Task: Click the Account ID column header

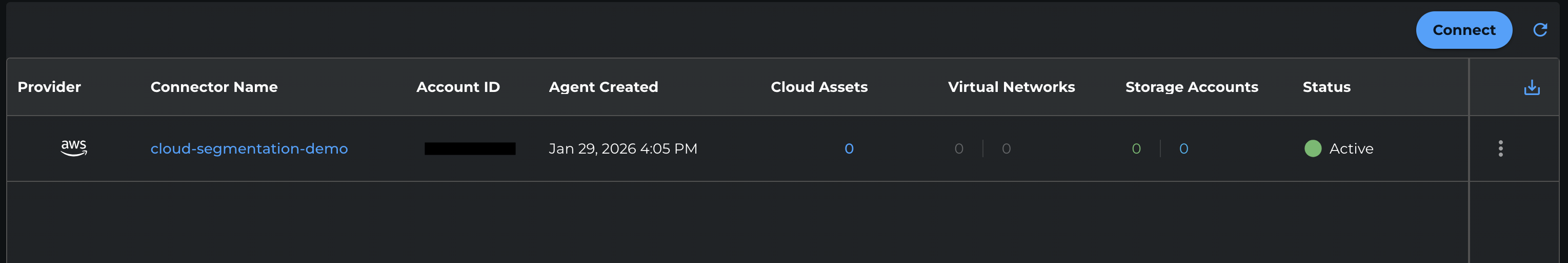Action: (x=458, y=87)
